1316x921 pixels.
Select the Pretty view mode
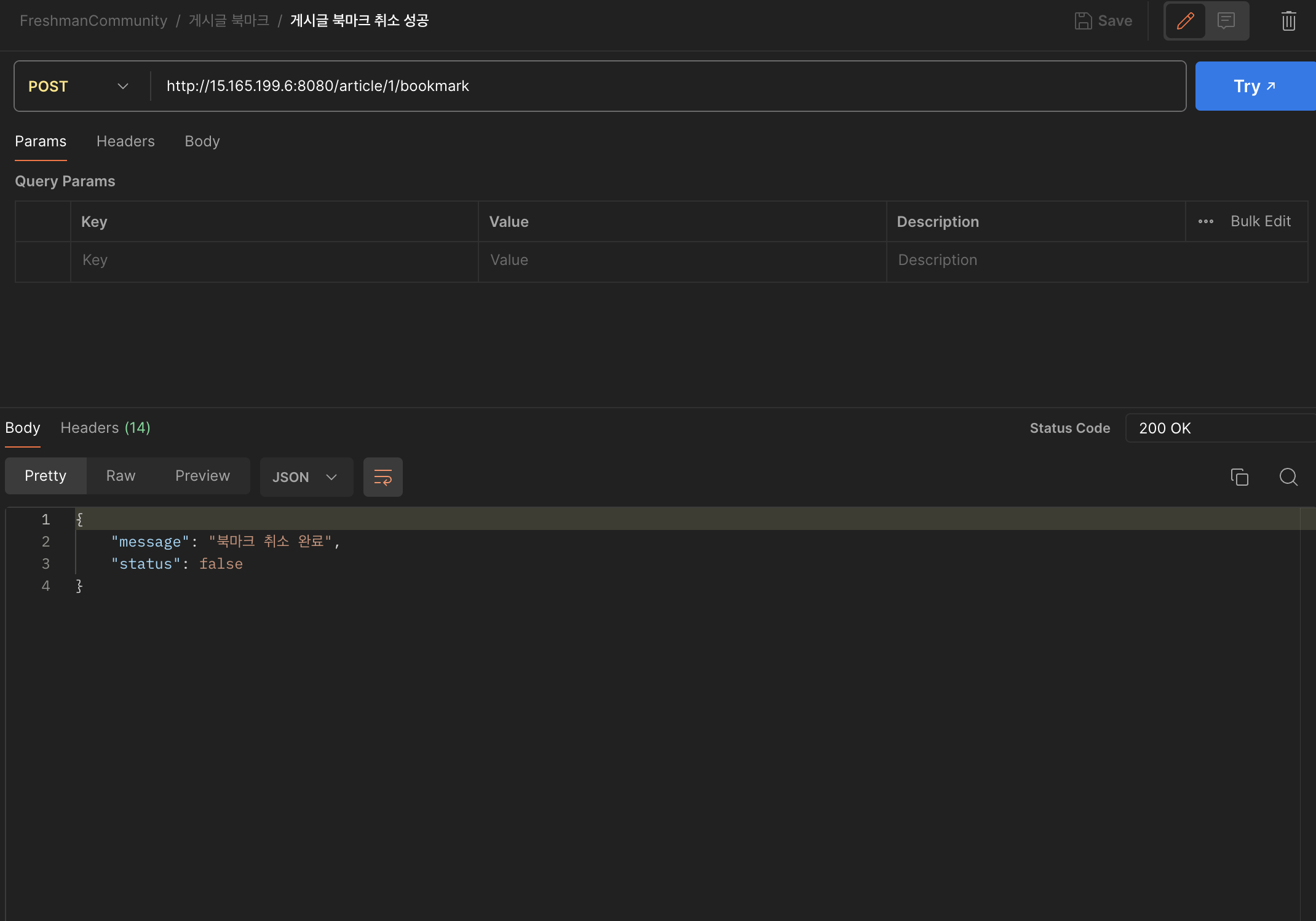pyautogui.click(x=46, y=476)
